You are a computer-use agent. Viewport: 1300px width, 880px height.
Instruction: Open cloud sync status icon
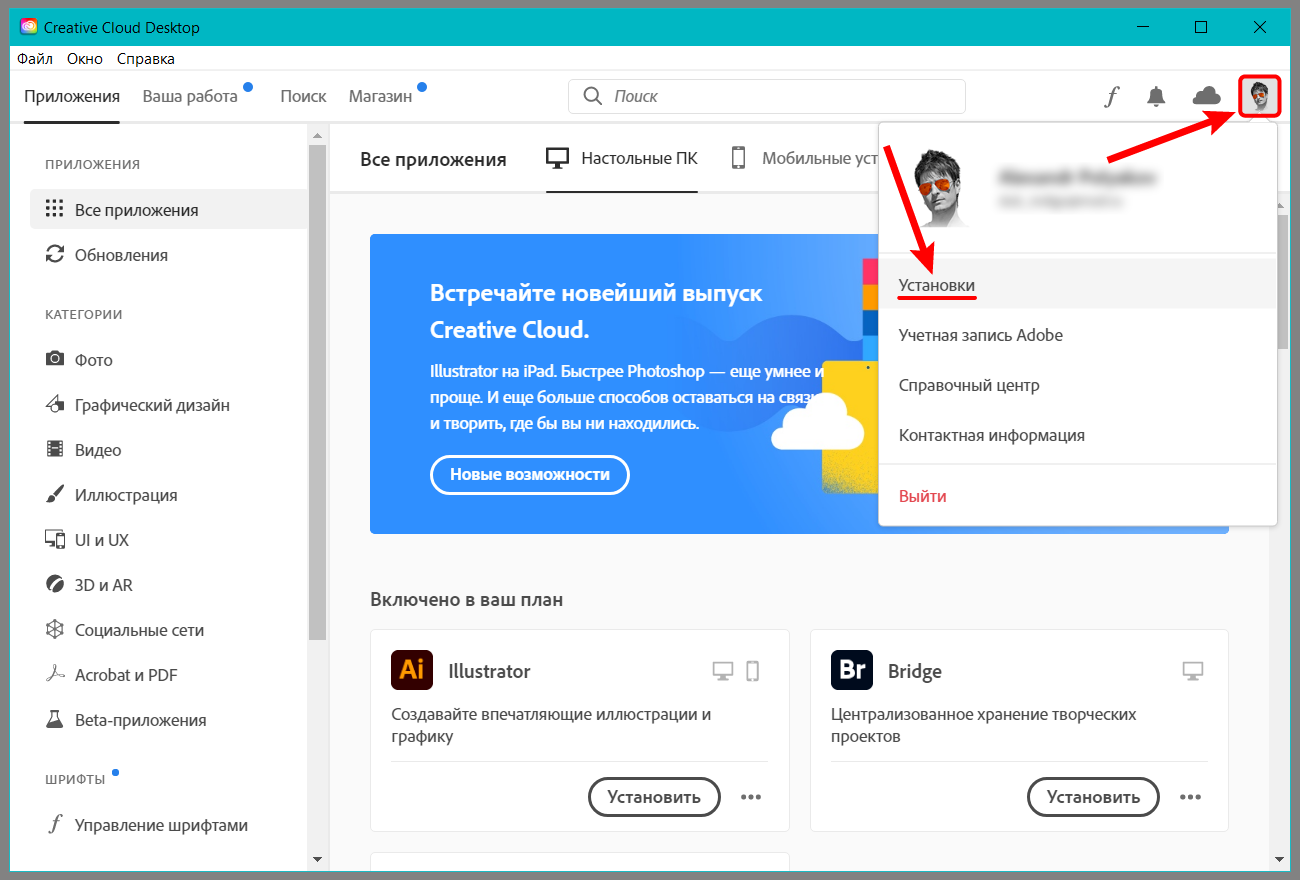[1207, 96]
